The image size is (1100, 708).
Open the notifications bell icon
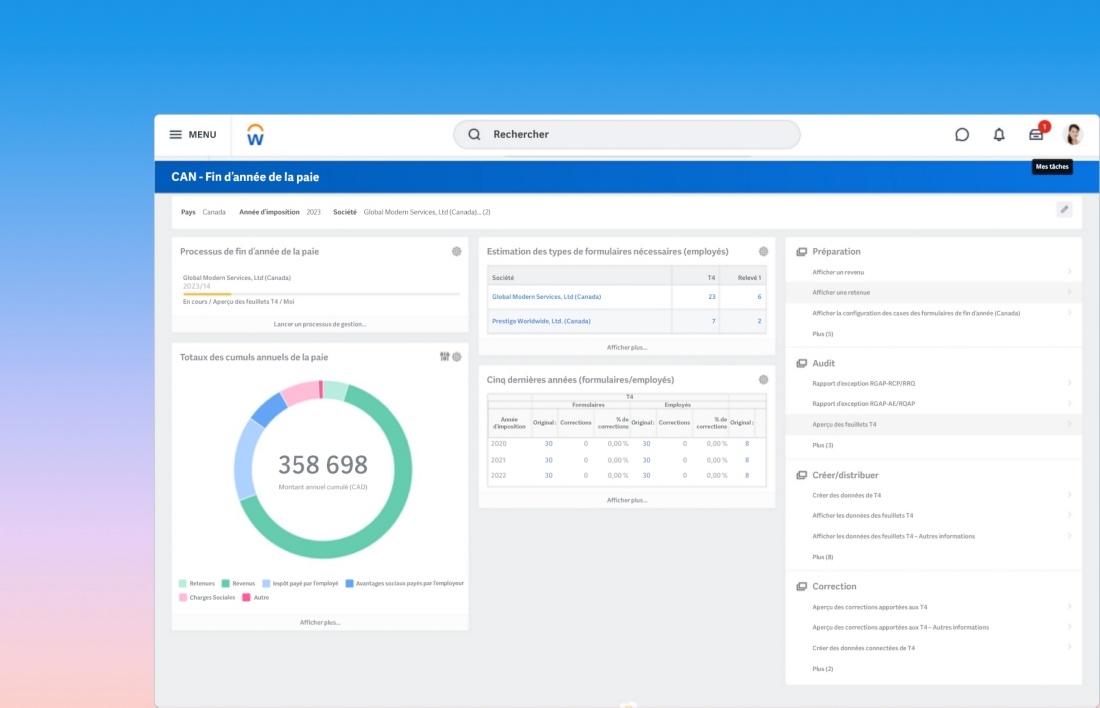coord(999,135)
